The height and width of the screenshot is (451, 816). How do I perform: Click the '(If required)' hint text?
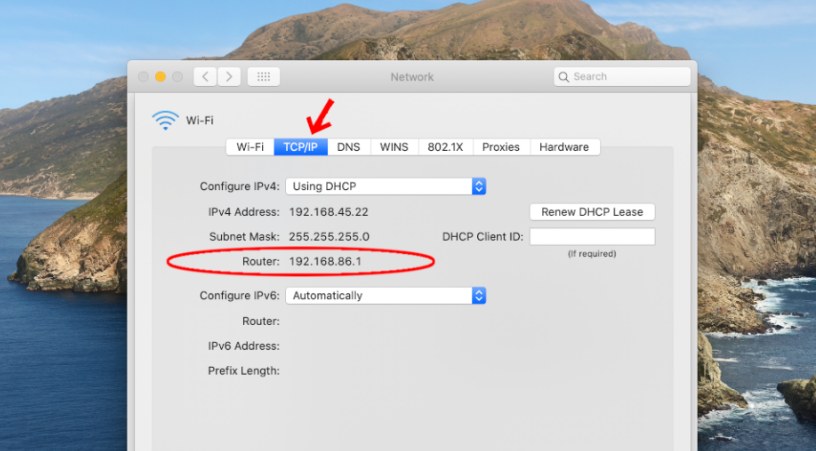click(592, 254)
